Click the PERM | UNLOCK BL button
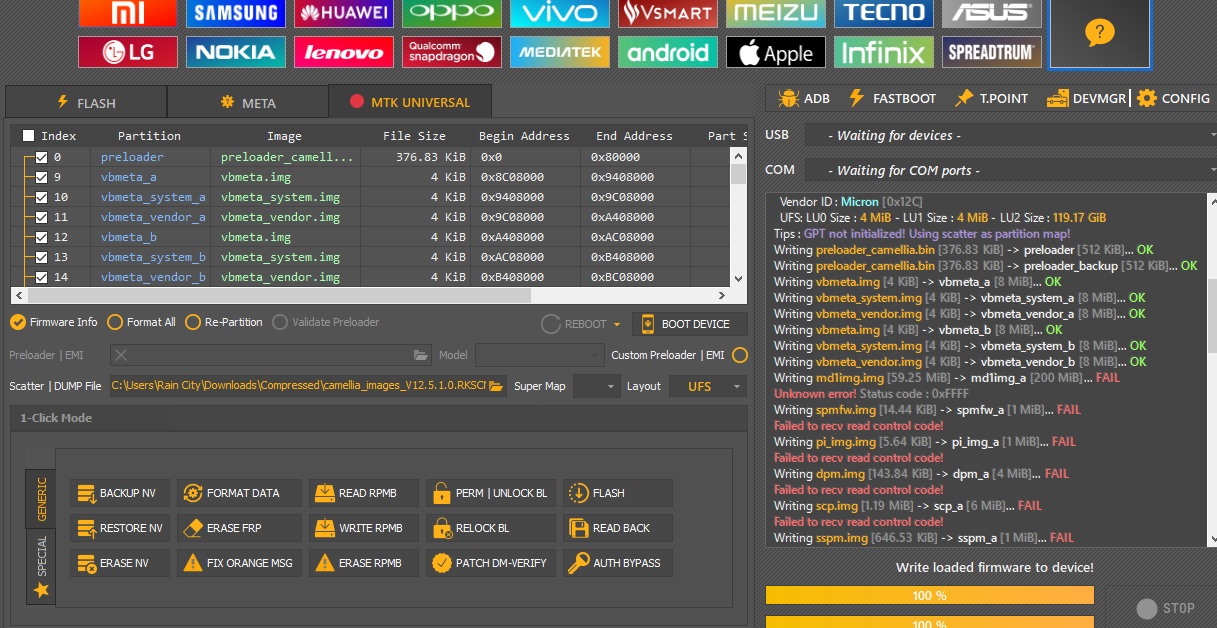The image size is (1217, 628). [491, 493]
